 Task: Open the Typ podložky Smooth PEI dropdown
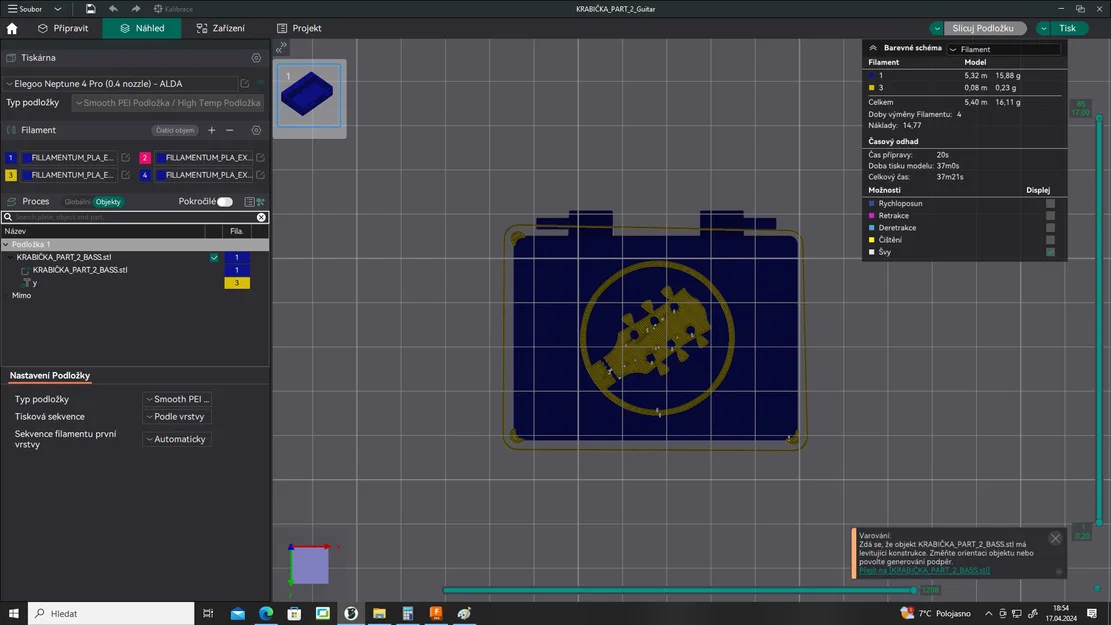click(168, 103)
